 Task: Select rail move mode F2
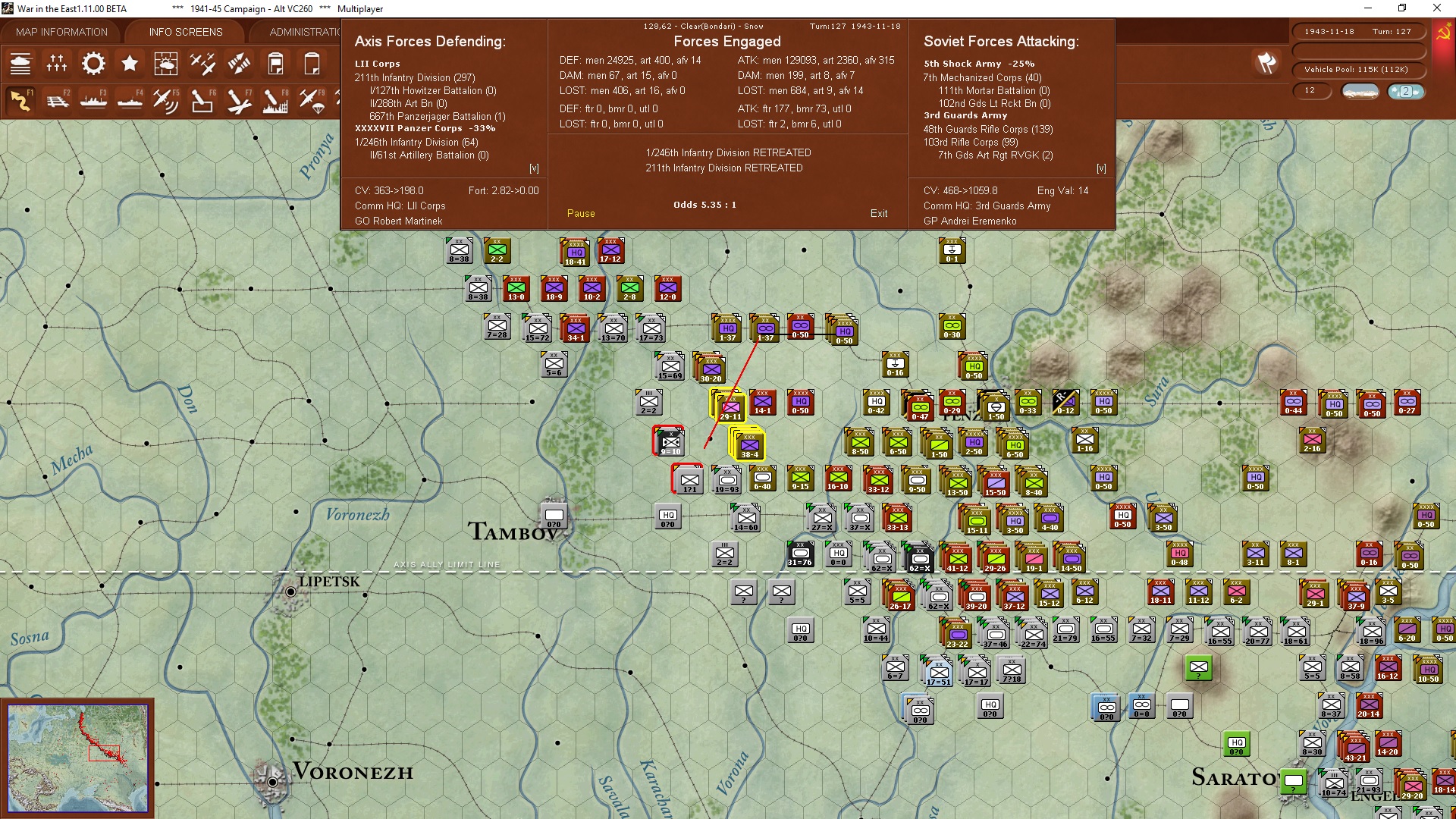point(57,100)
